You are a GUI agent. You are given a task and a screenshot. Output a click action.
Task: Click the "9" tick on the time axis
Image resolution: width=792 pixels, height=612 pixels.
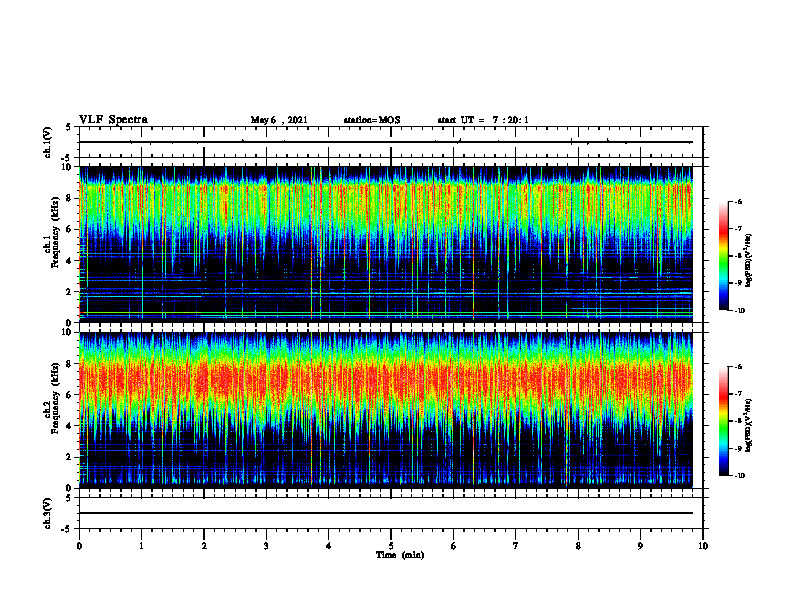point(640,546)
